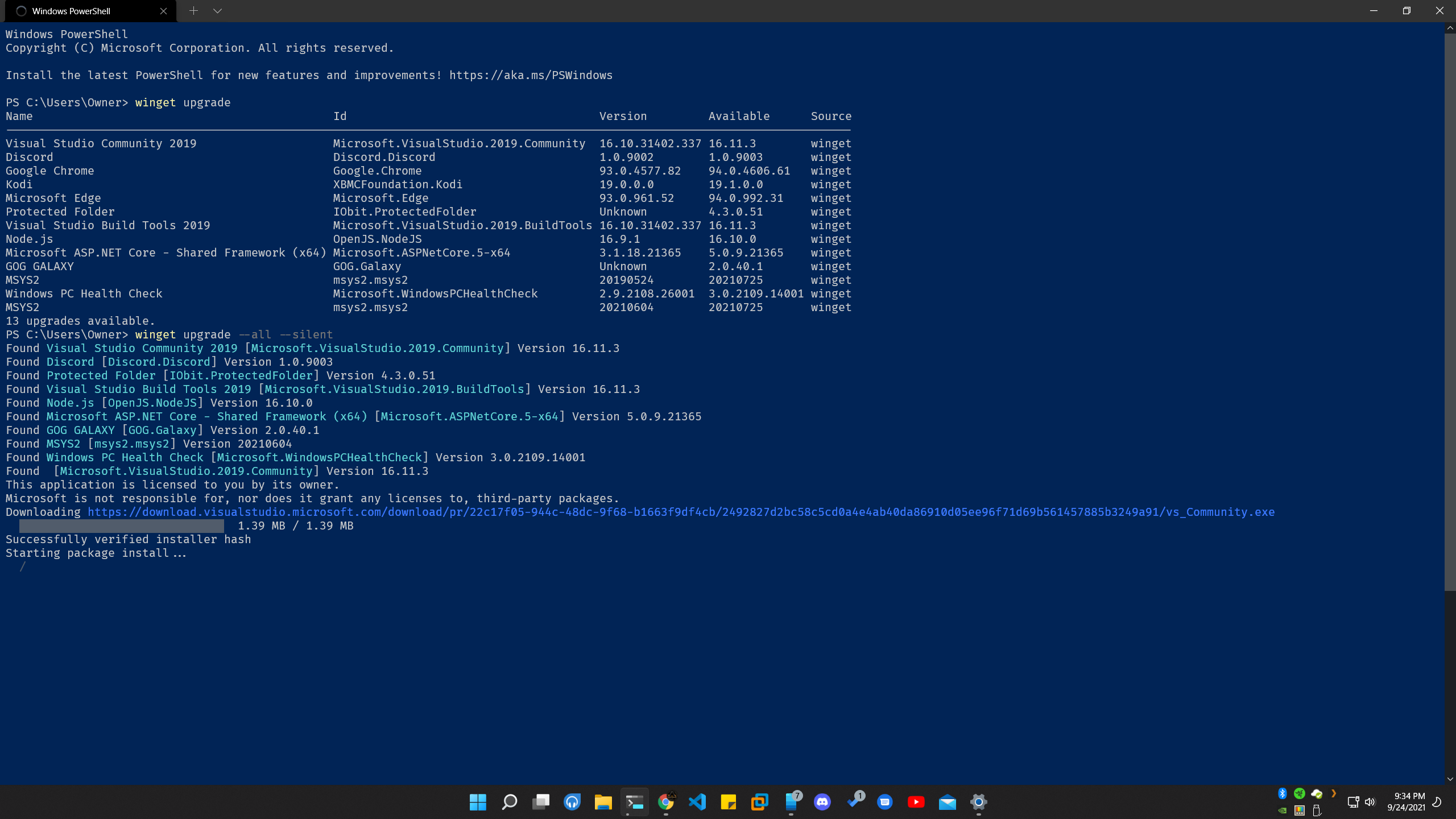The height and width of the screenshot is (819, 1456).
Task: Toggle night mode with the moon icon
Action: (1439, 802)
